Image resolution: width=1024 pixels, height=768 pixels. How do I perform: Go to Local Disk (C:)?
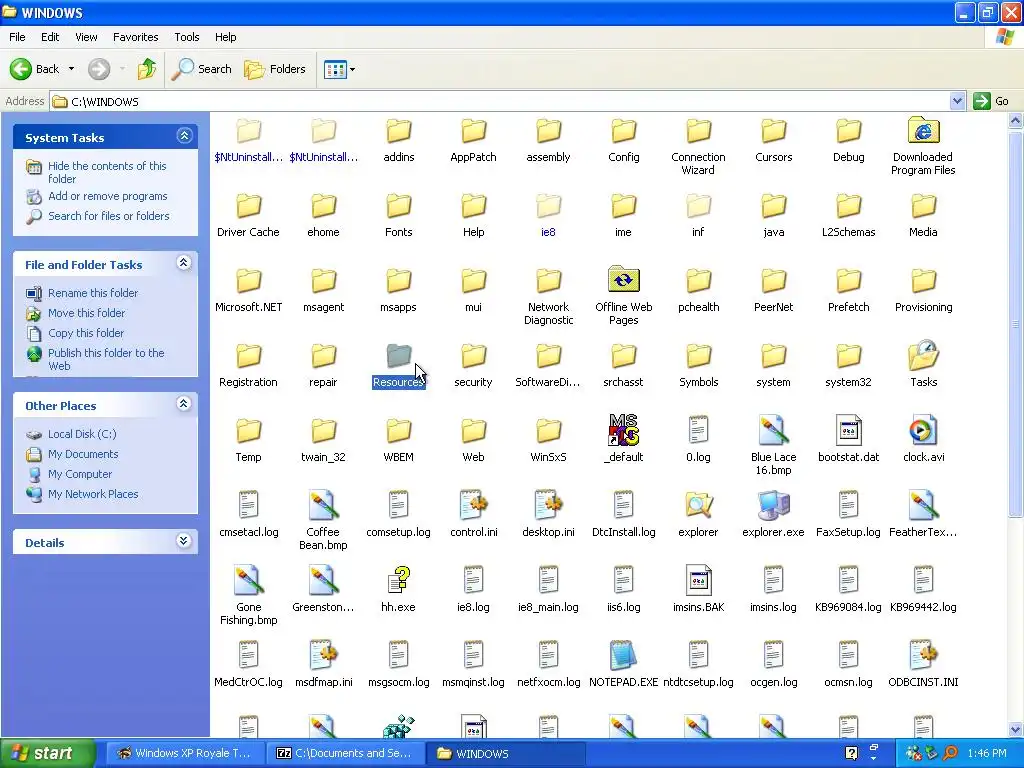coord(82,434)
